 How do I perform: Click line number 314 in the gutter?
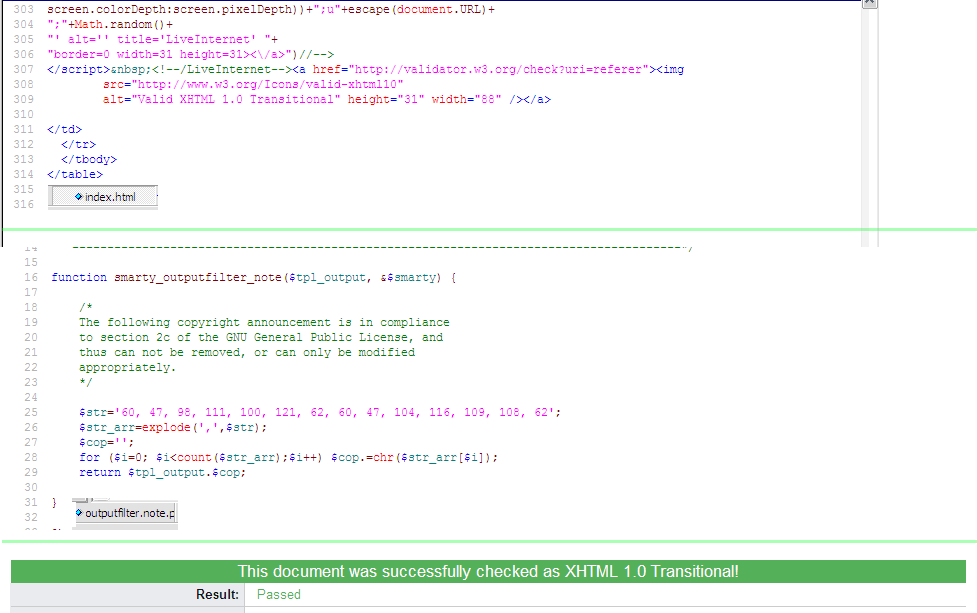(24, 174)
